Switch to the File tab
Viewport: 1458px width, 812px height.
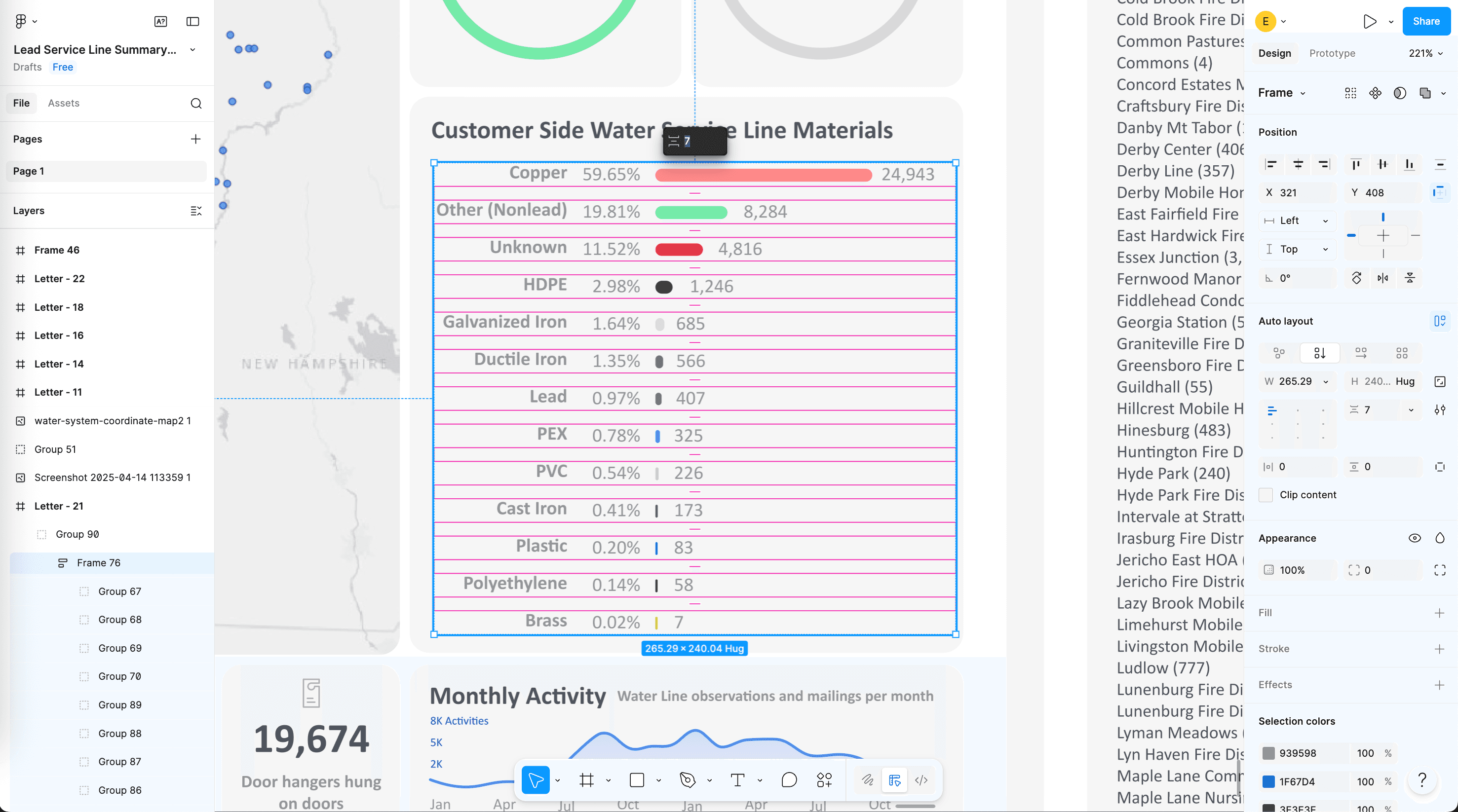(22, 103)
